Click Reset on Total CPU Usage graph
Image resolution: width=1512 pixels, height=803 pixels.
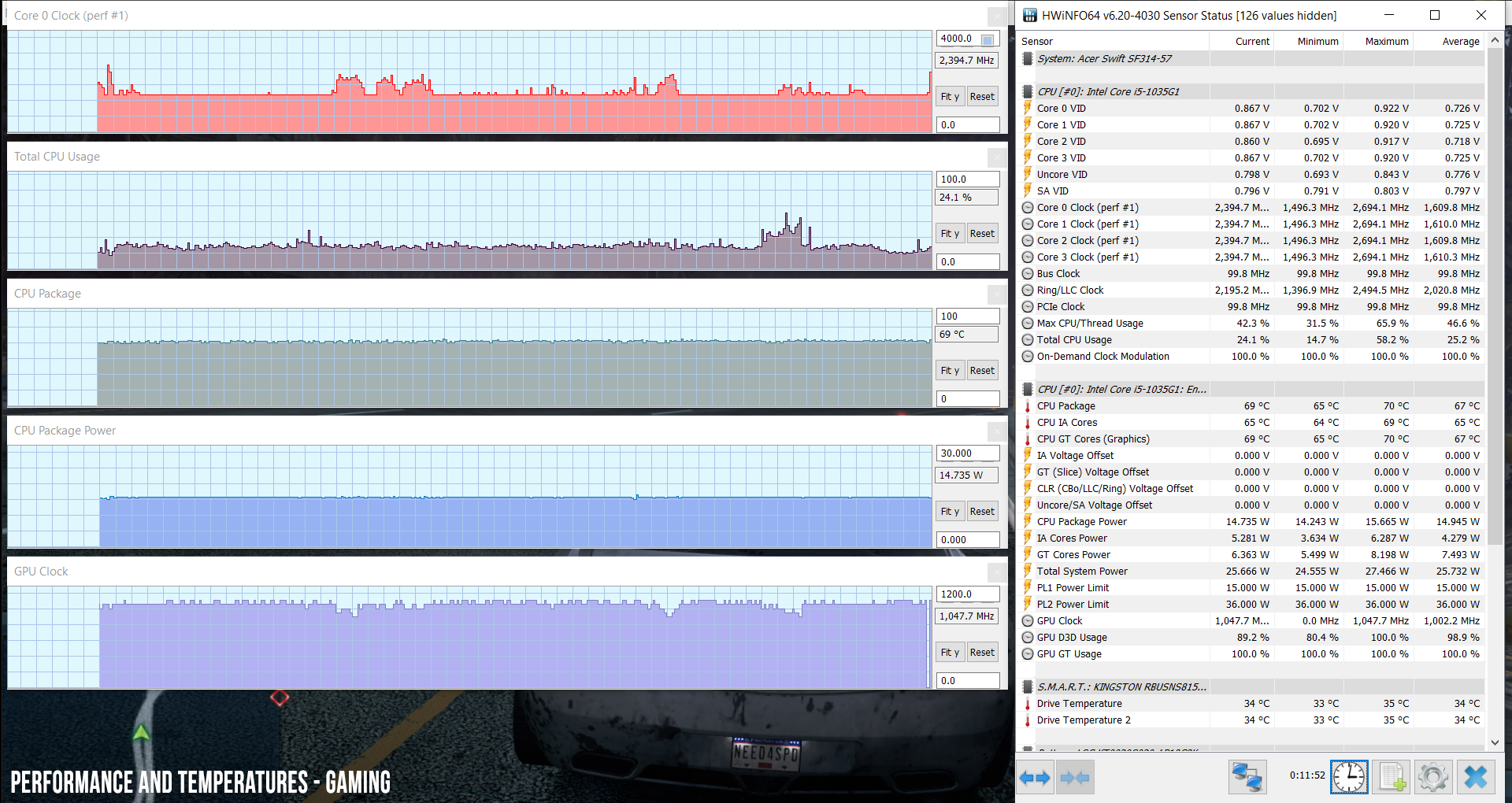coord(982,234)
